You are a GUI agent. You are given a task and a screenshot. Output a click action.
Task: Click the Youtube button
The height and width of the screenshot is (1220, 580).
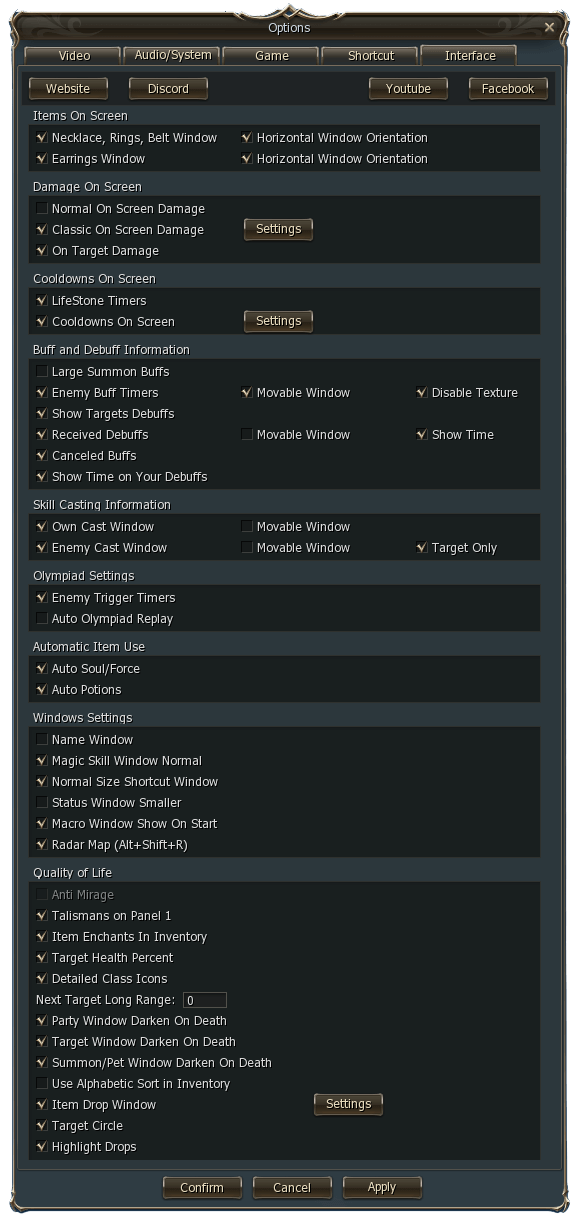(408, 89)
